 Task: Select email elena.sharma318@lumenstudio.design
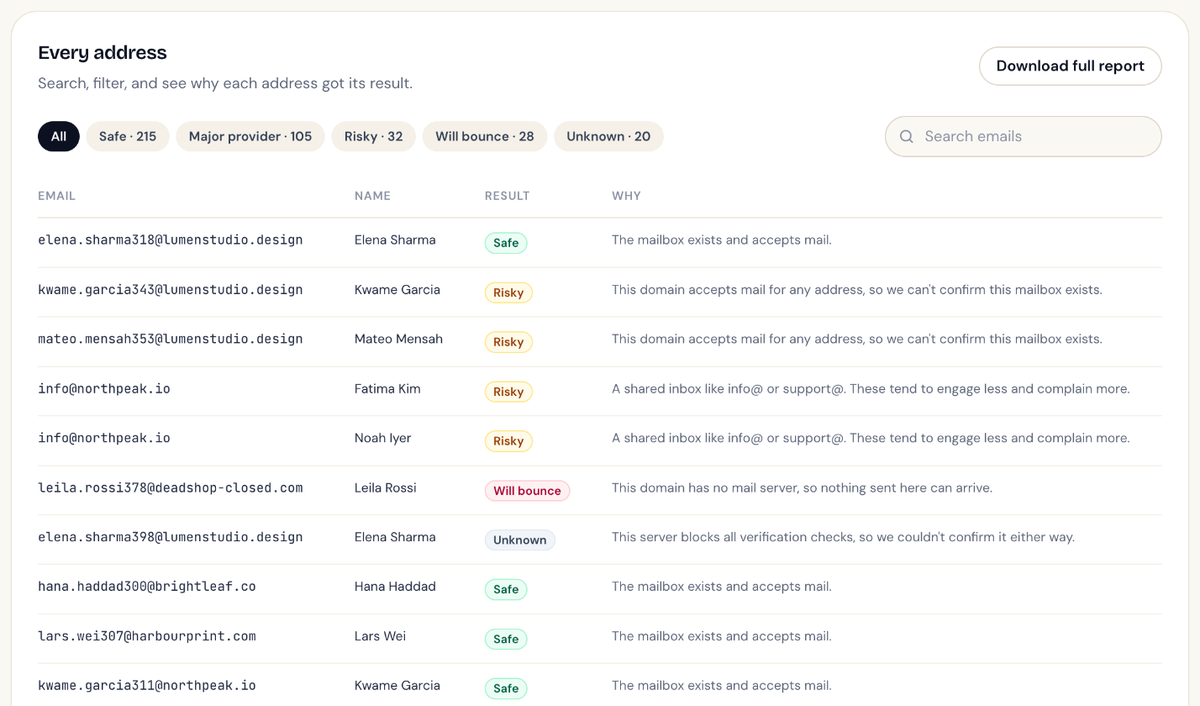coord(170,240)
